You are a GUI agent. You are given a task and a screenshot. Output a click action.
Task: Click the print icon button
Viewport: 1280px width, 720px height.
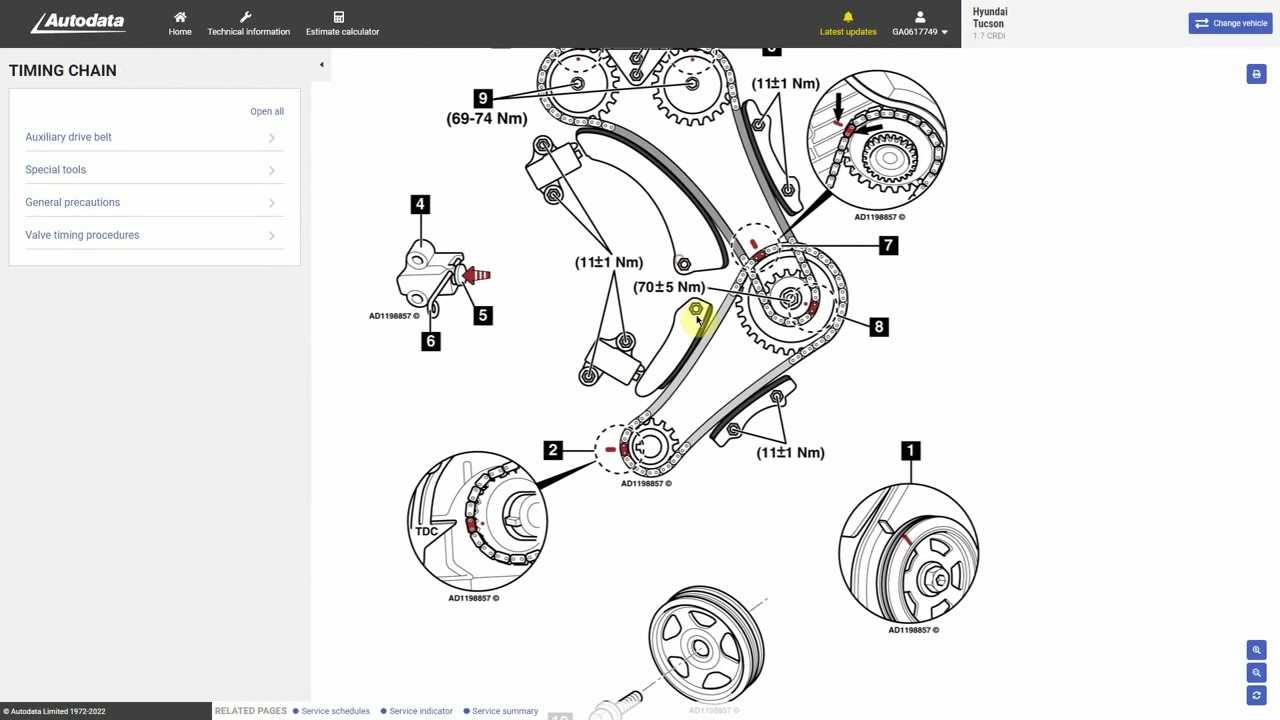[x=1256, y=74]
